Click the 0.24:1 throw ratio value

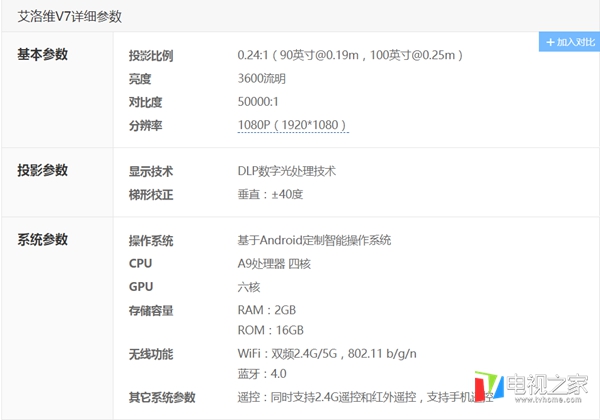point(350,55)
